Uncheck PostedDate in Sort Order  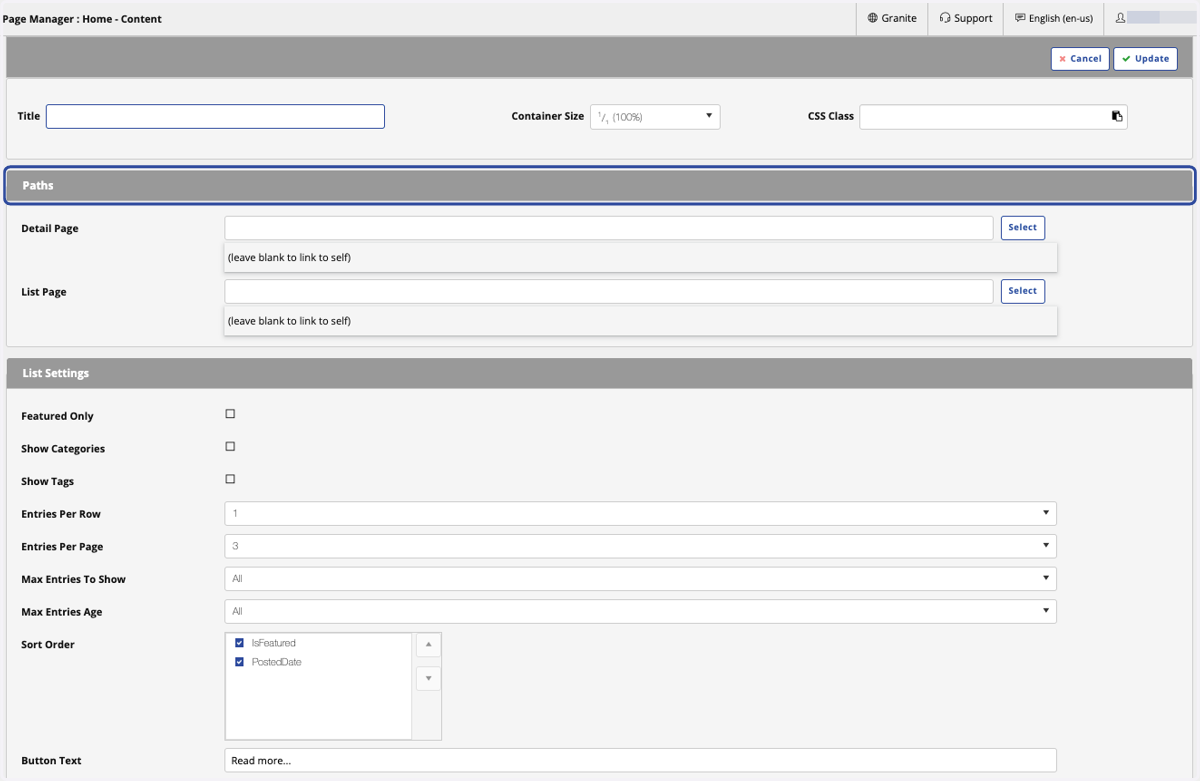pyautogui.click(x=239, y=662)
